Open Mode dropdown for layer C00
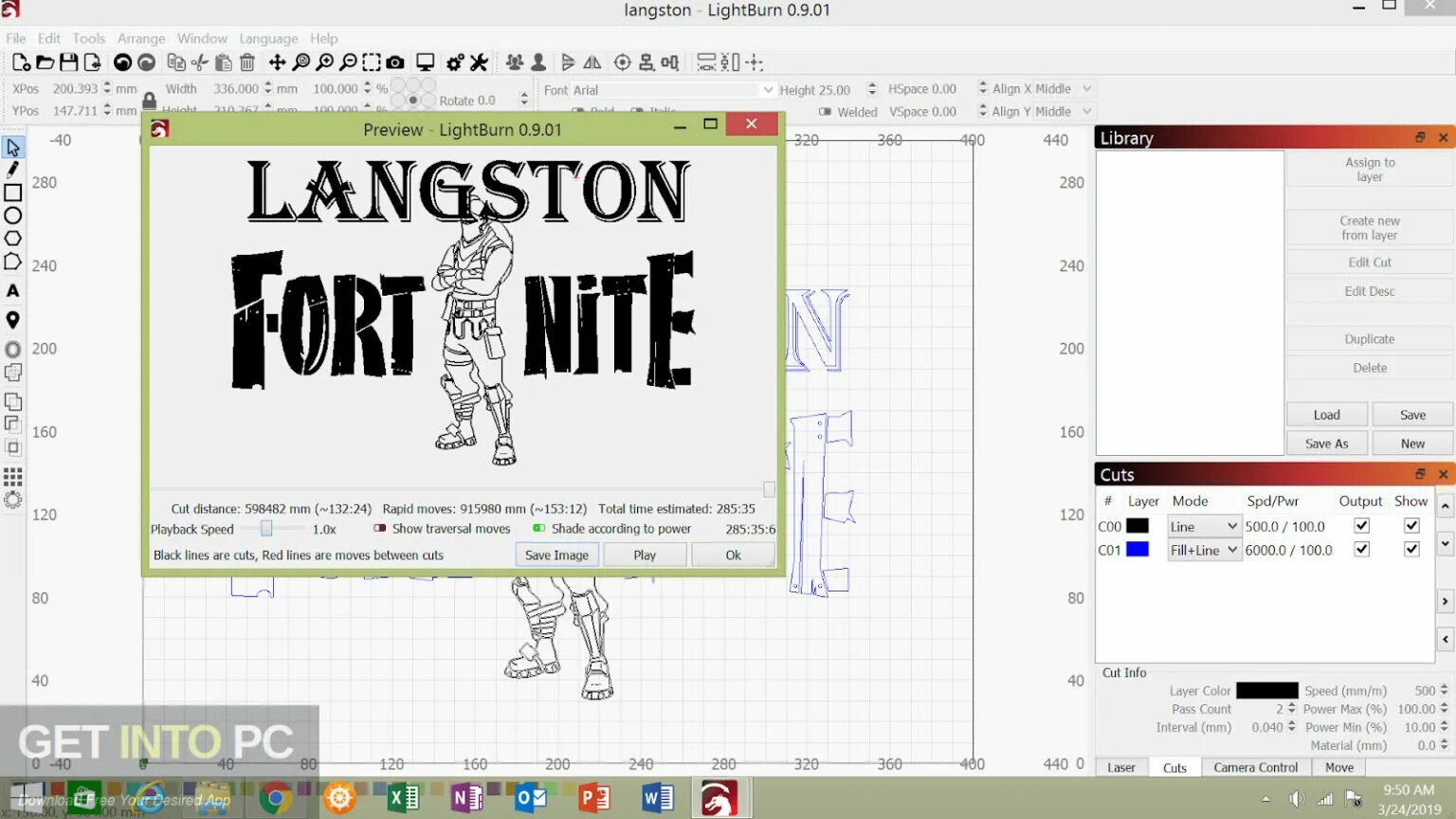The width and height of the screenshot is (1456, 819). [x=1204, y=526]
